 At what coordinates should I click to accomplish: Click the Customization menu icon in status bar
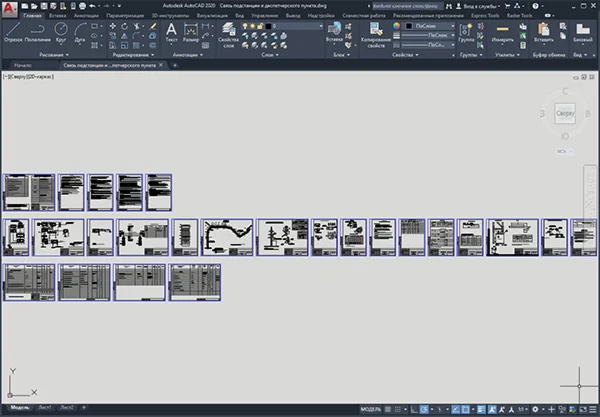point(593,409)
